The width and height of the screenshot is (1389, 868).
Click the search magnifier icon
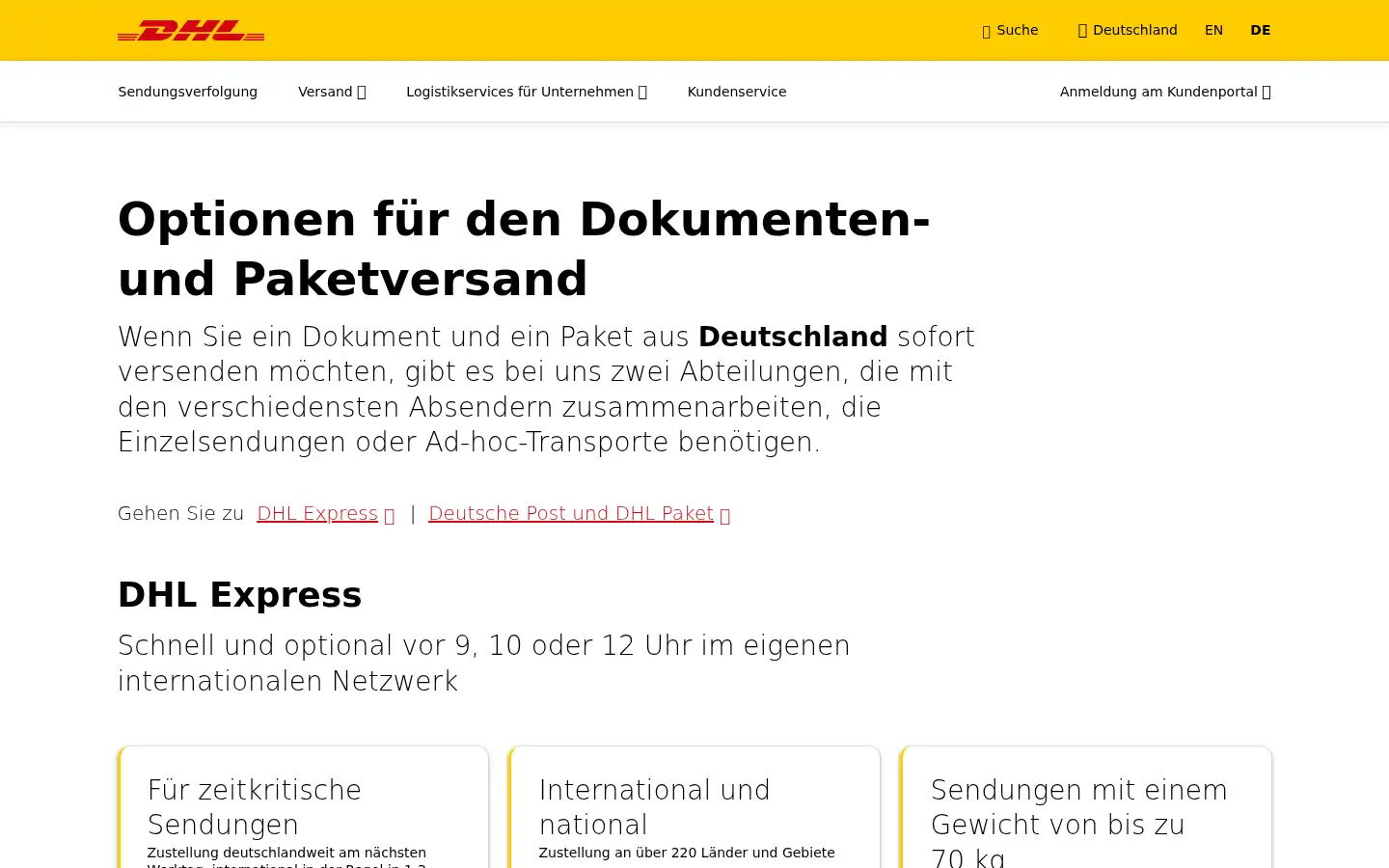point(987,31)
